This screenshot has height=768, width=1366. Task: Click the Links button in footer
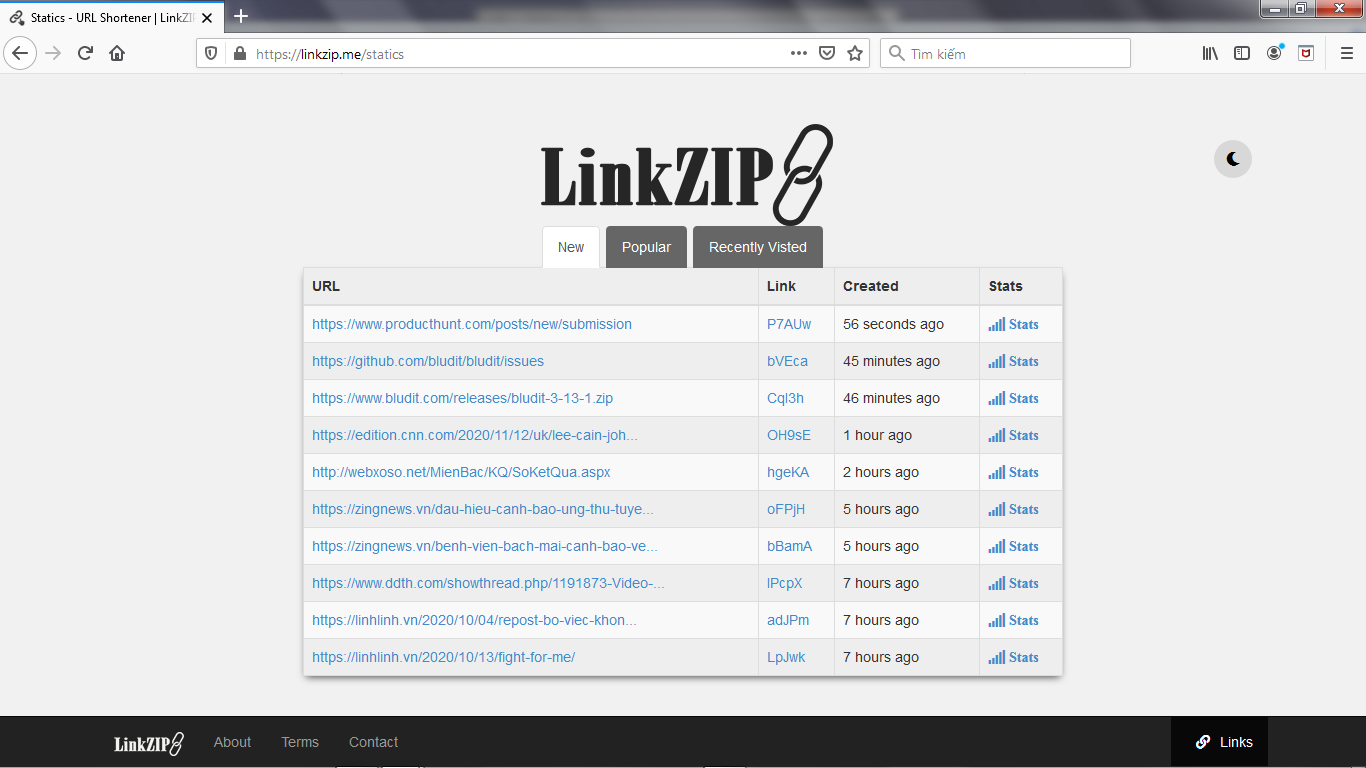pos(1220,742)
